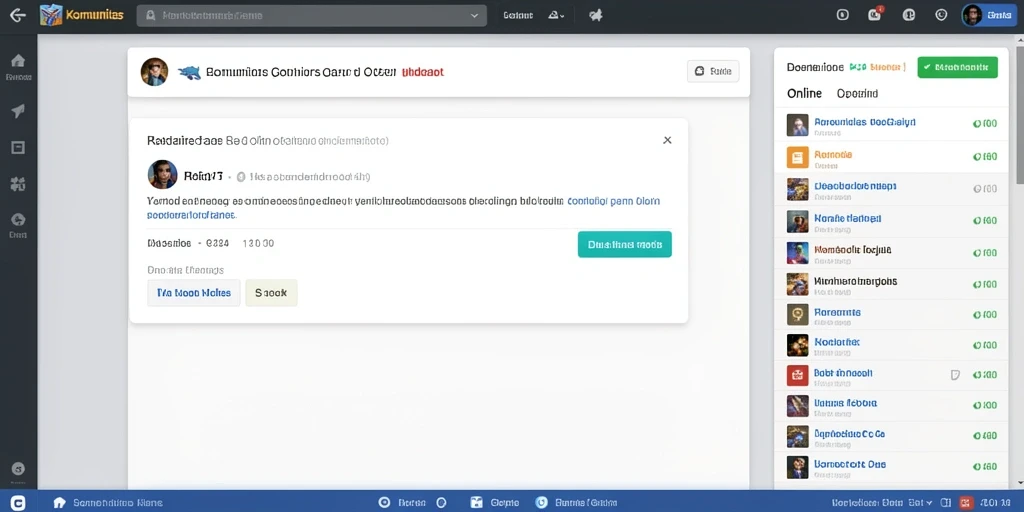1024x512 pixels.
Task: Select the paper plane icon in sidebar
Action: click(18, 111)
